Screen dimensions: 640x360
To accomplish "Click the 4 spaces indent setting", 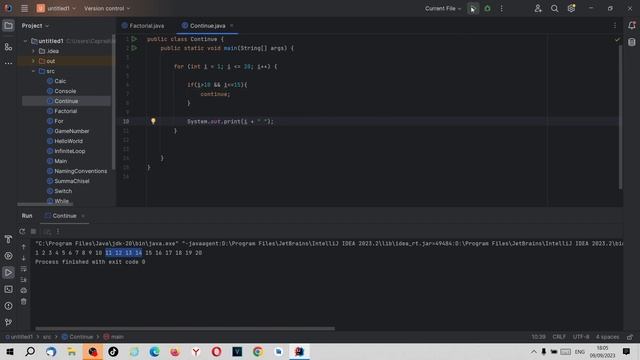I will (x=607, y=337).
